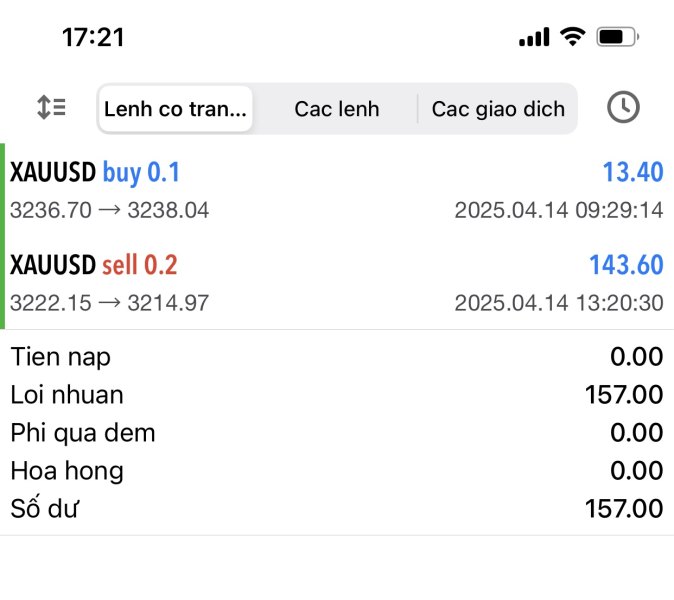
Task: Open the XAUUSD buy 0.1 position
Action: pos(95,173)
